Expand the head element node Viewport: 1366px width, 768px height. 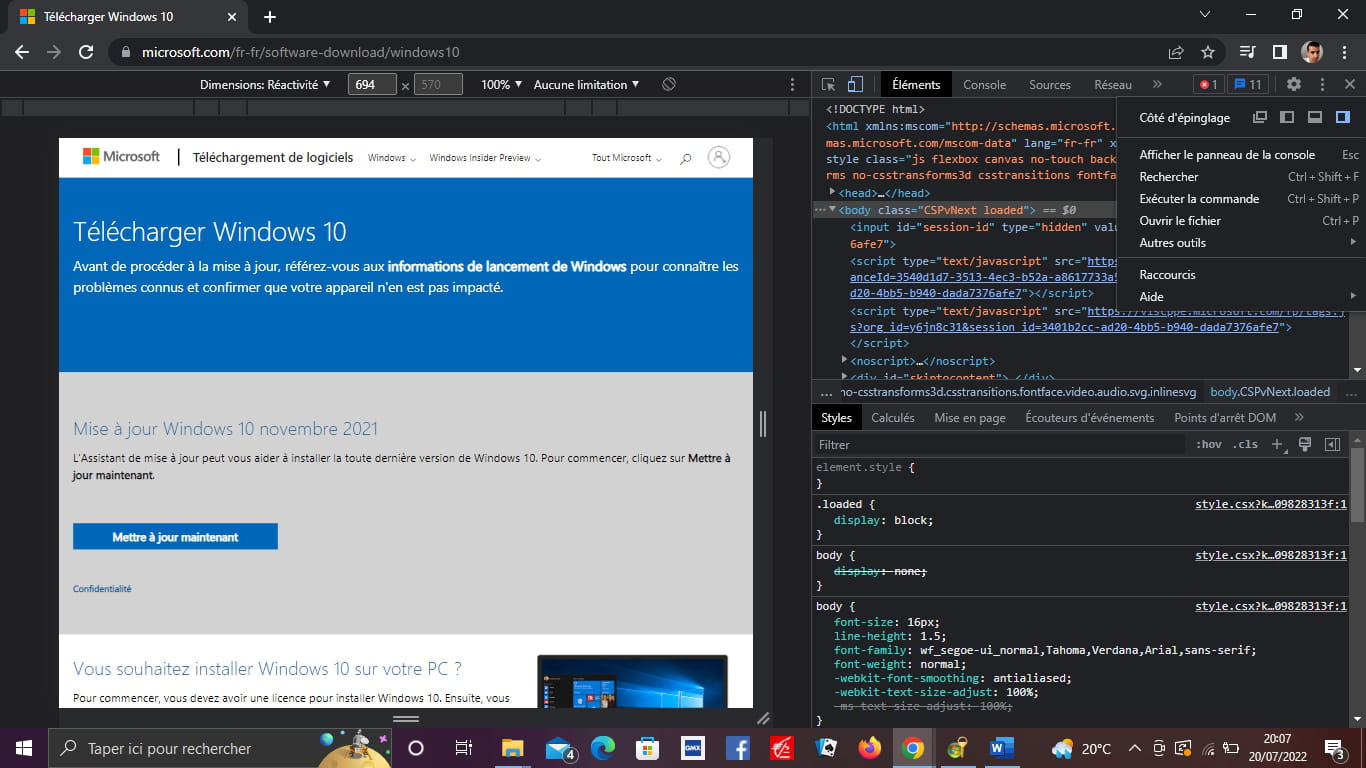[x=833, y=192]
